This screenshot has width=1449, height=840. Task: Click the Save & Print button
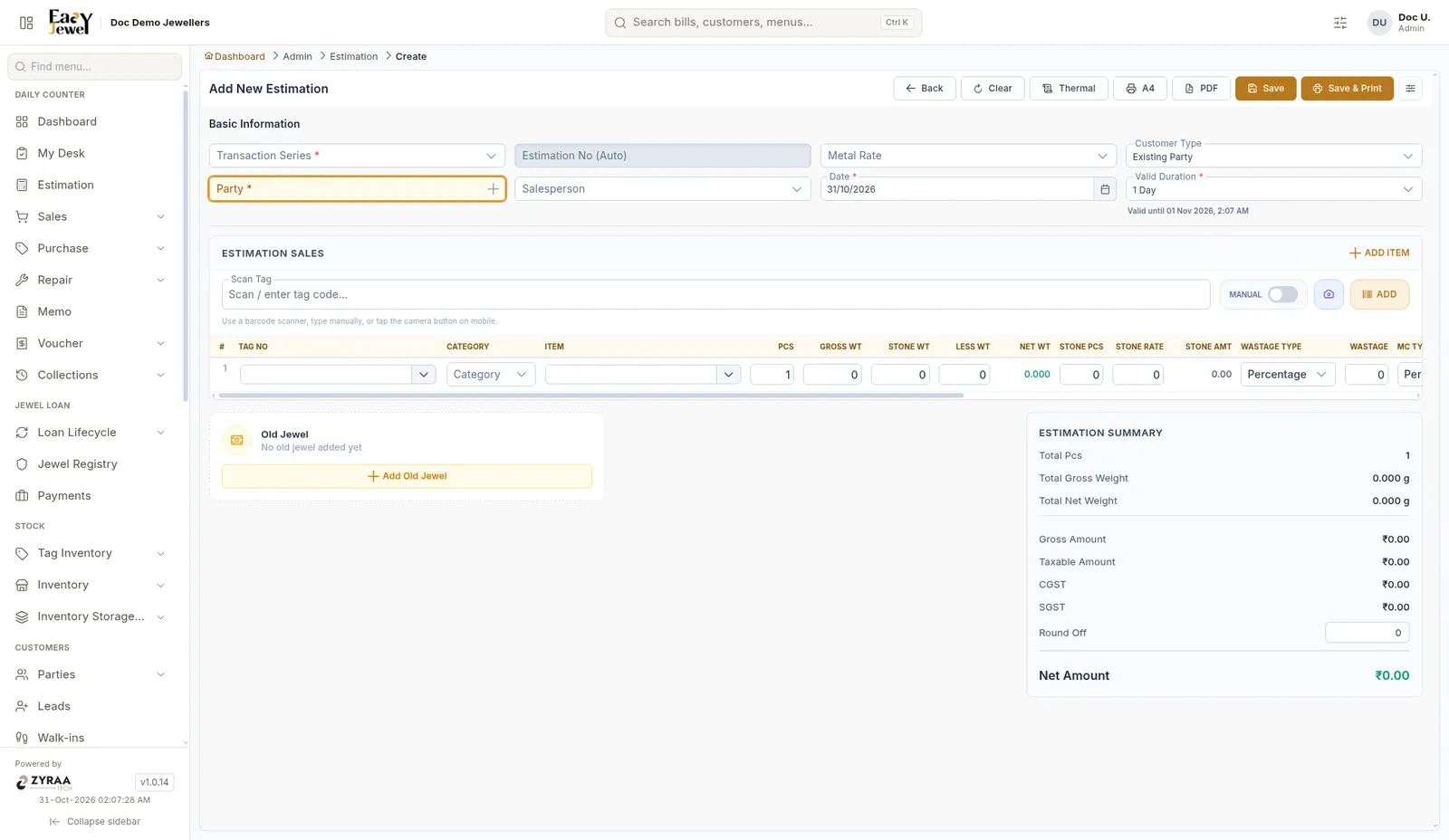click(1348, 89)
